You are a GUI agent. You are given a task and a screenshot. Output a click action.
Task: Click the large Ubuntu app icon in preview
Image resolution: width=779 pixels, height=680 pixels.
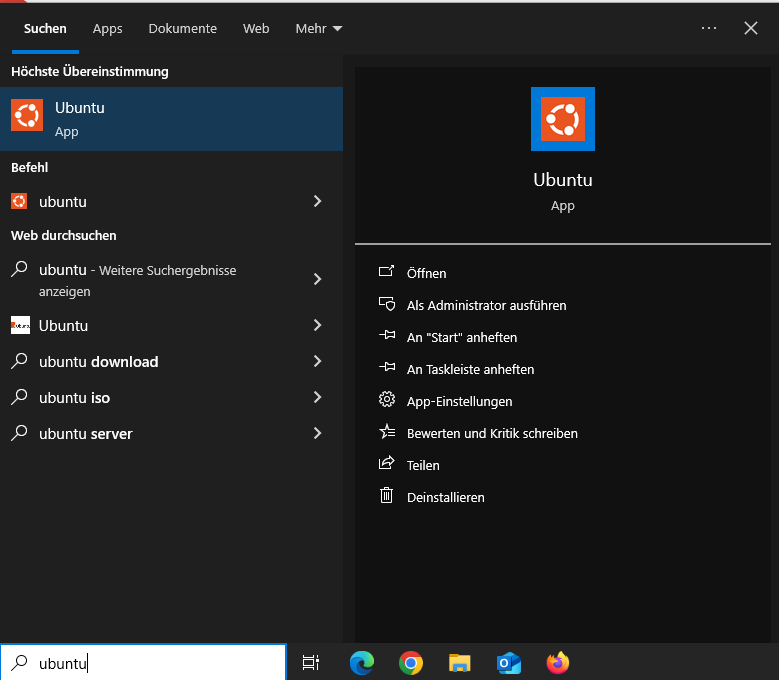[x=563, y=119]
